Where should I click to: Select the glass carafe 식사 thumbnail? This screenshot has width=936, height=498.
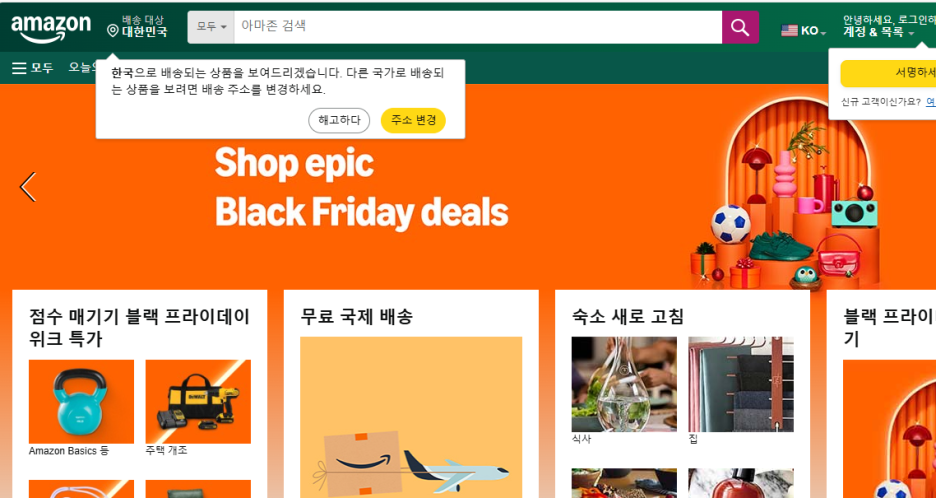[x=624, y=384]
